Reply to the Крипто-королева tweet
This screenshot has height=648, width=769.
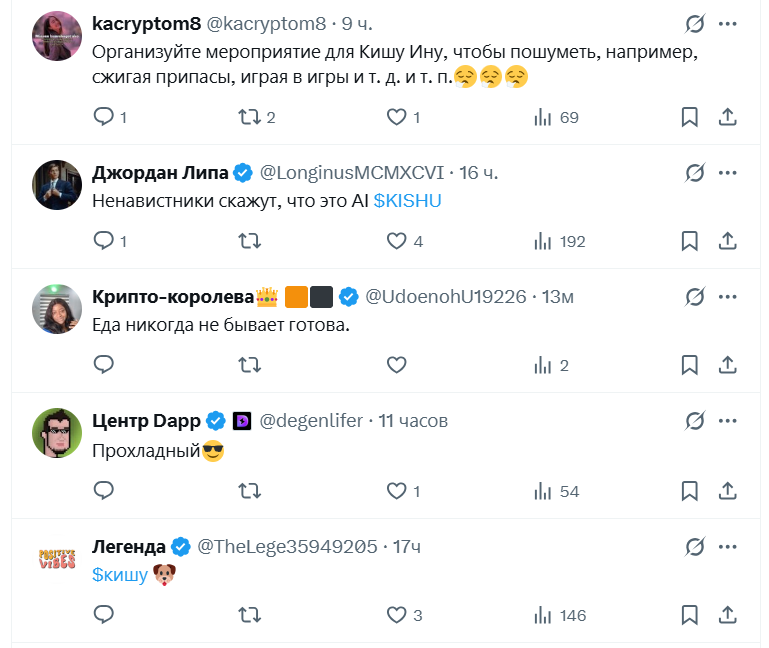104,365
